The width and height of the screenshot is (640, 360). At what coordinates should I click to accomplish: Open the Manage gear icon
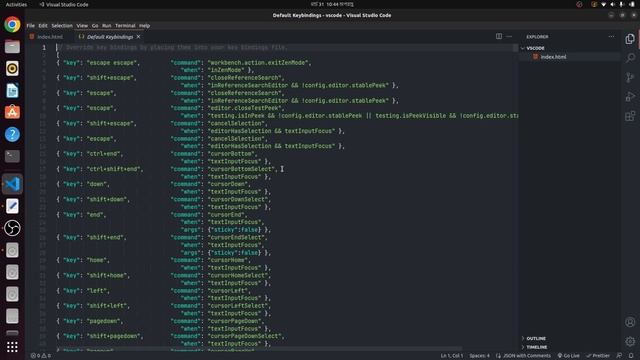coord(630,341)
